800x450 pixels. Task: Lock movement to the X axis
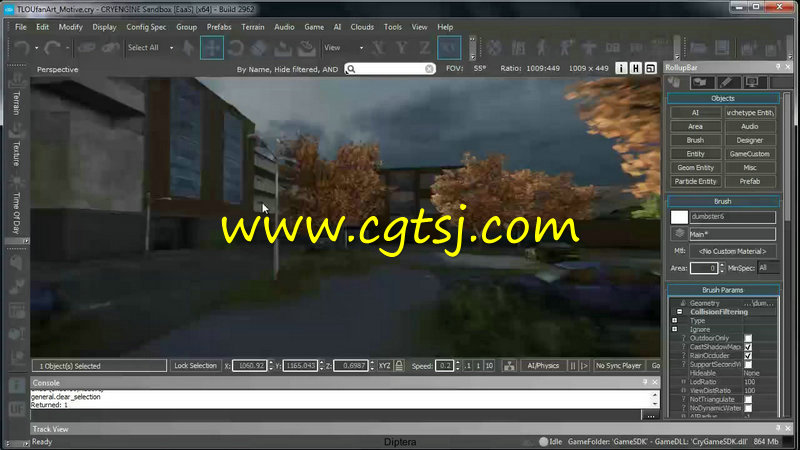378,48
